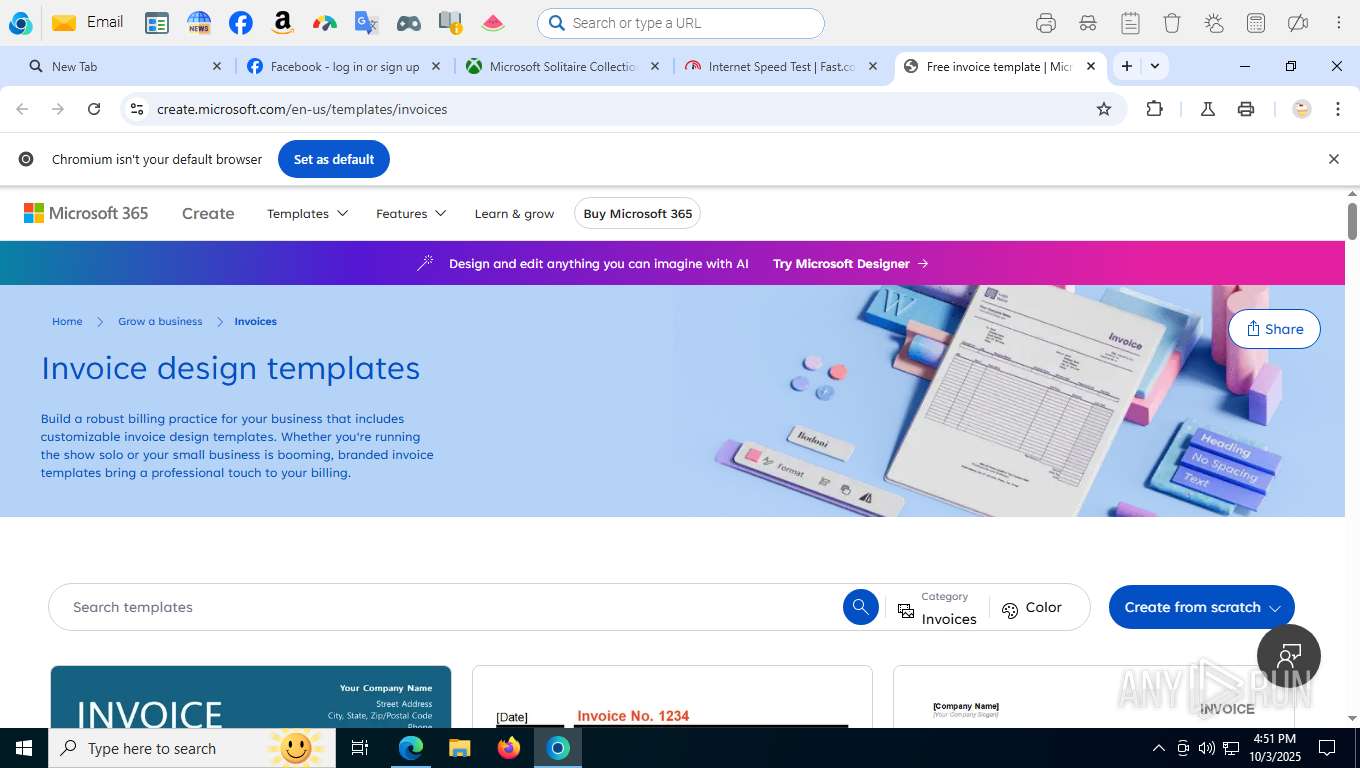Open the profile avatar menu
This screenshot has width=1360, height=768.
(1302, 109)
